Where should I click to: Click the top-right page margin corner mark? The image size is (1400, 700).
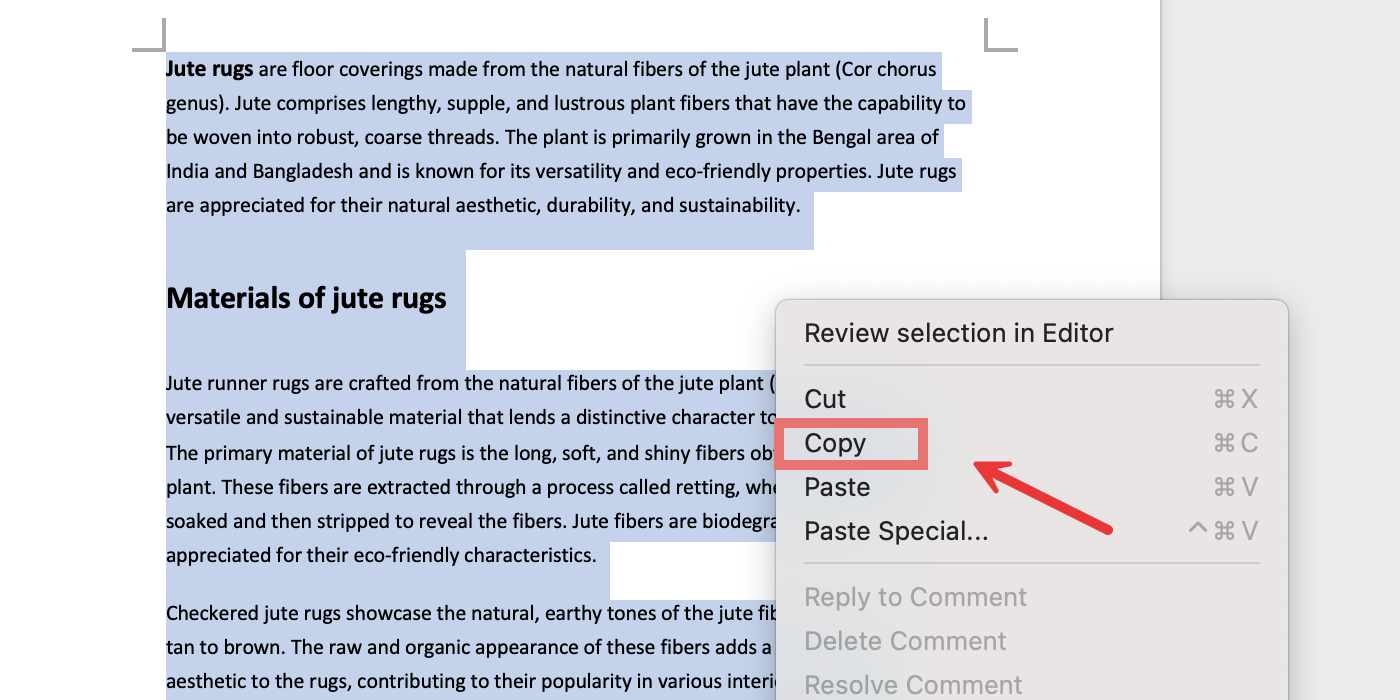[998, 37]
